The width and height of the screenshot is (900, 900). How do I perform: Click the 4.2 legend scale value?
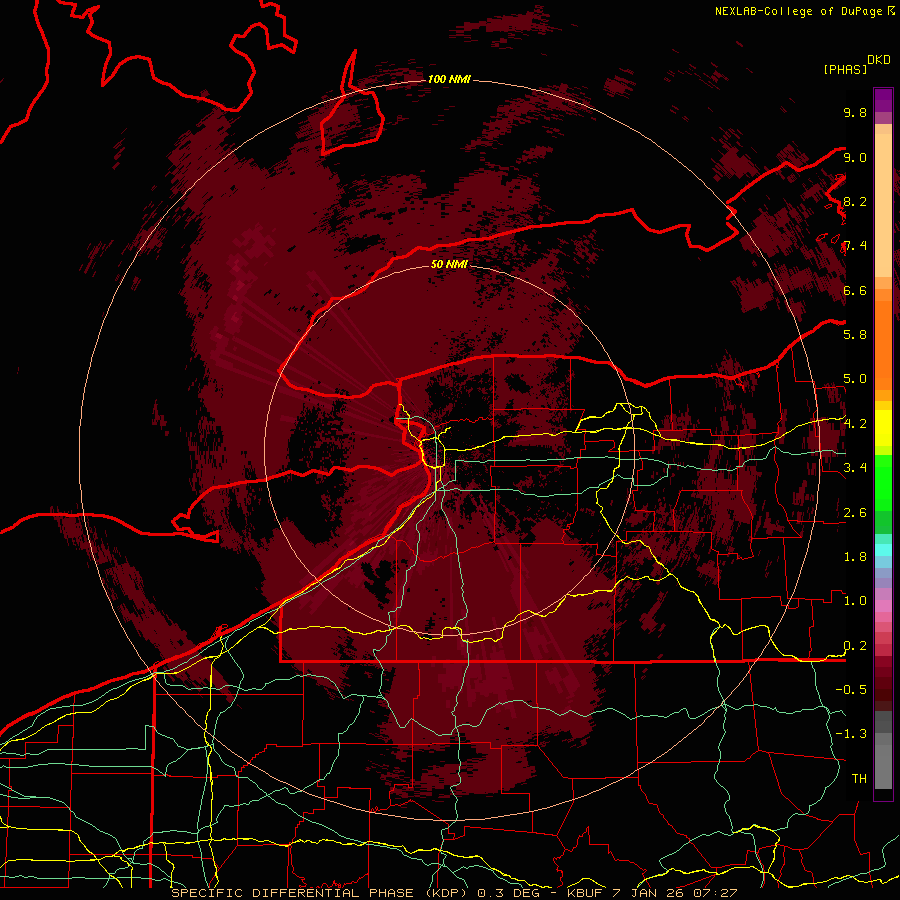click(855, 424)
